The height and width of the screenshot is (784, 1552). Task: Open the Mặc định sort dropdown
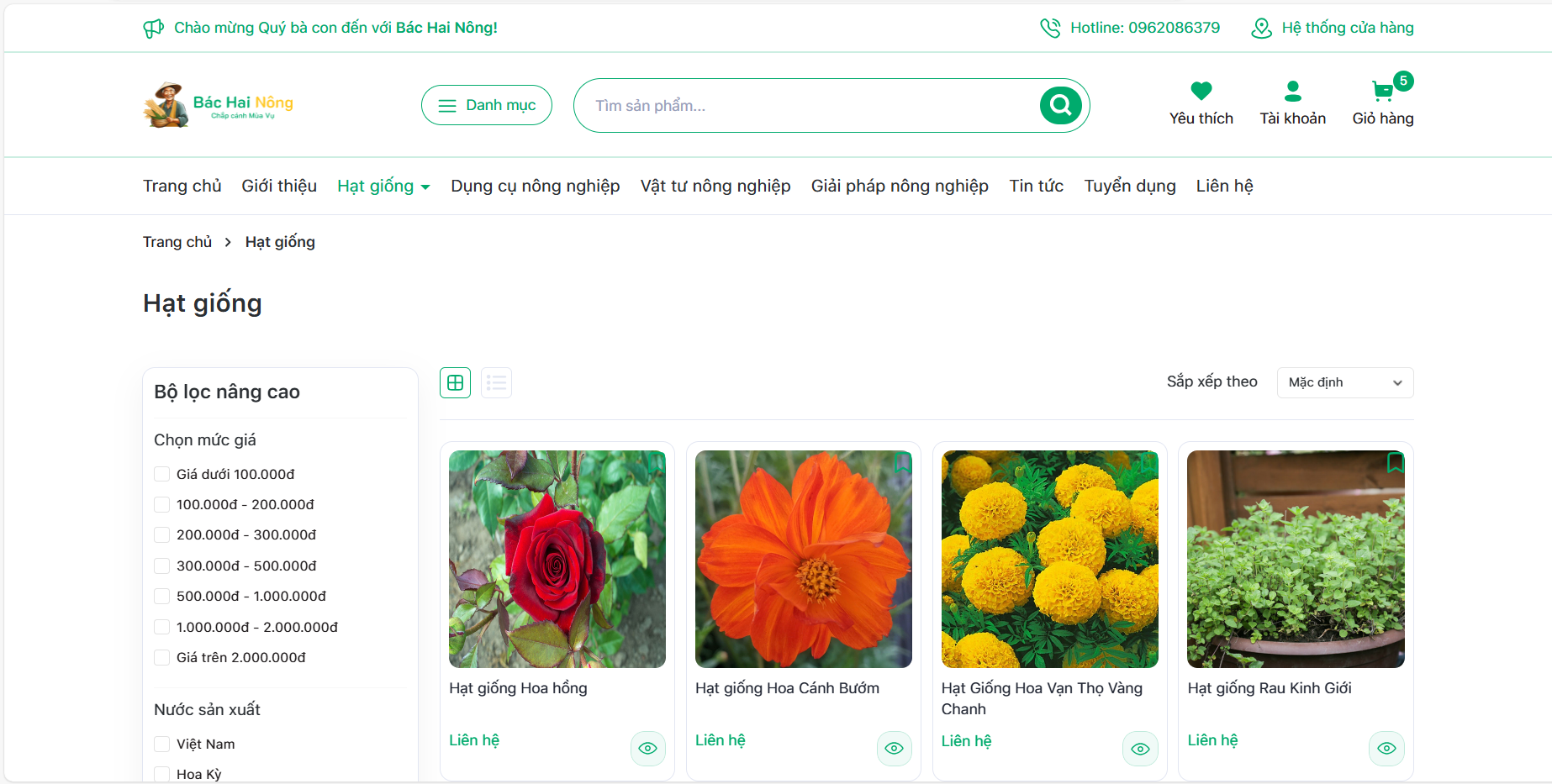point(1345,382)
